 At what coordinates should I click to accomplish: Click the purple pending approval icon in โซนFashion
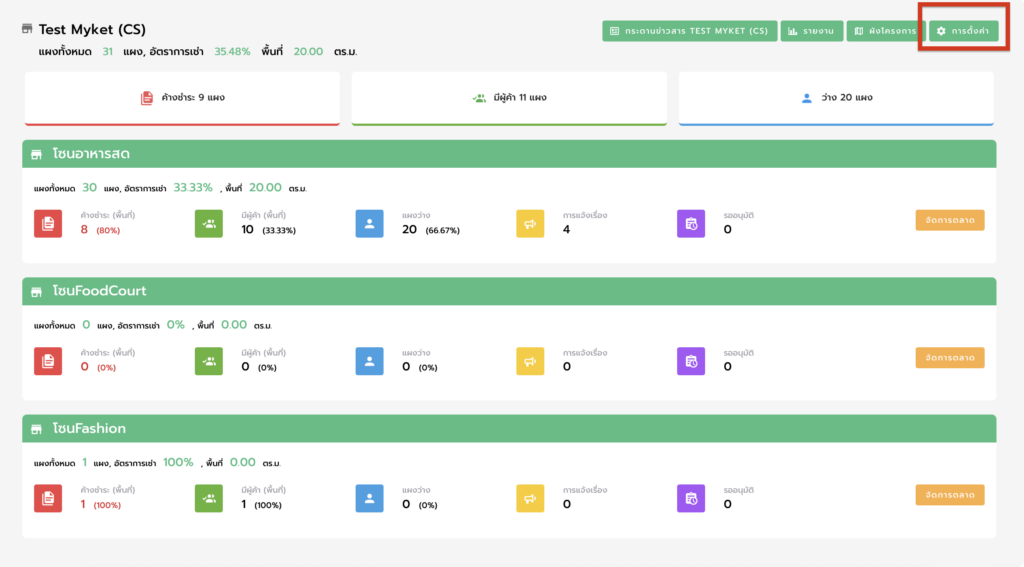pos(691,498)
